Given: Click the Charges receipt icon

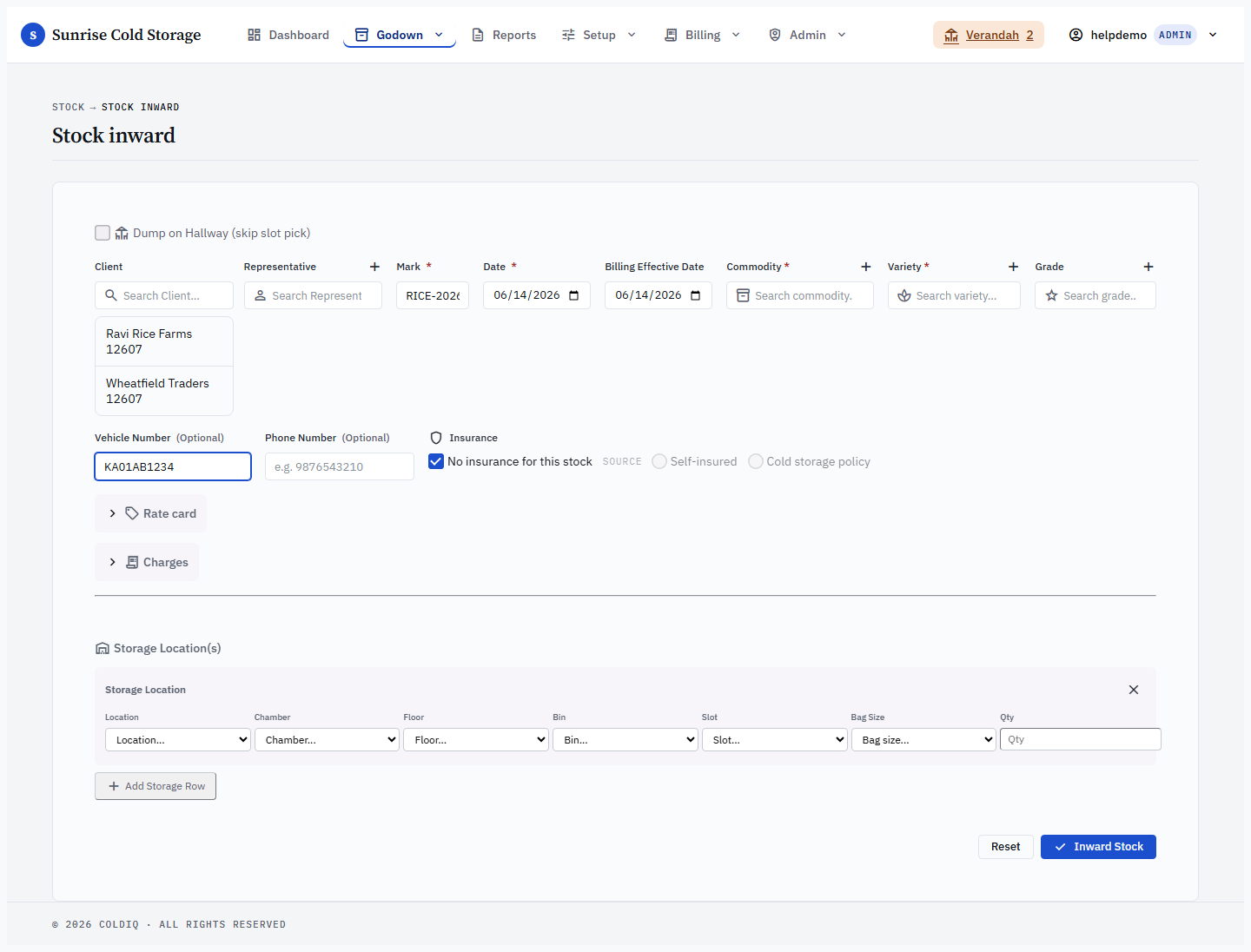Looking at the screenshot, I should pyautogui.click(x=132, y=562).
